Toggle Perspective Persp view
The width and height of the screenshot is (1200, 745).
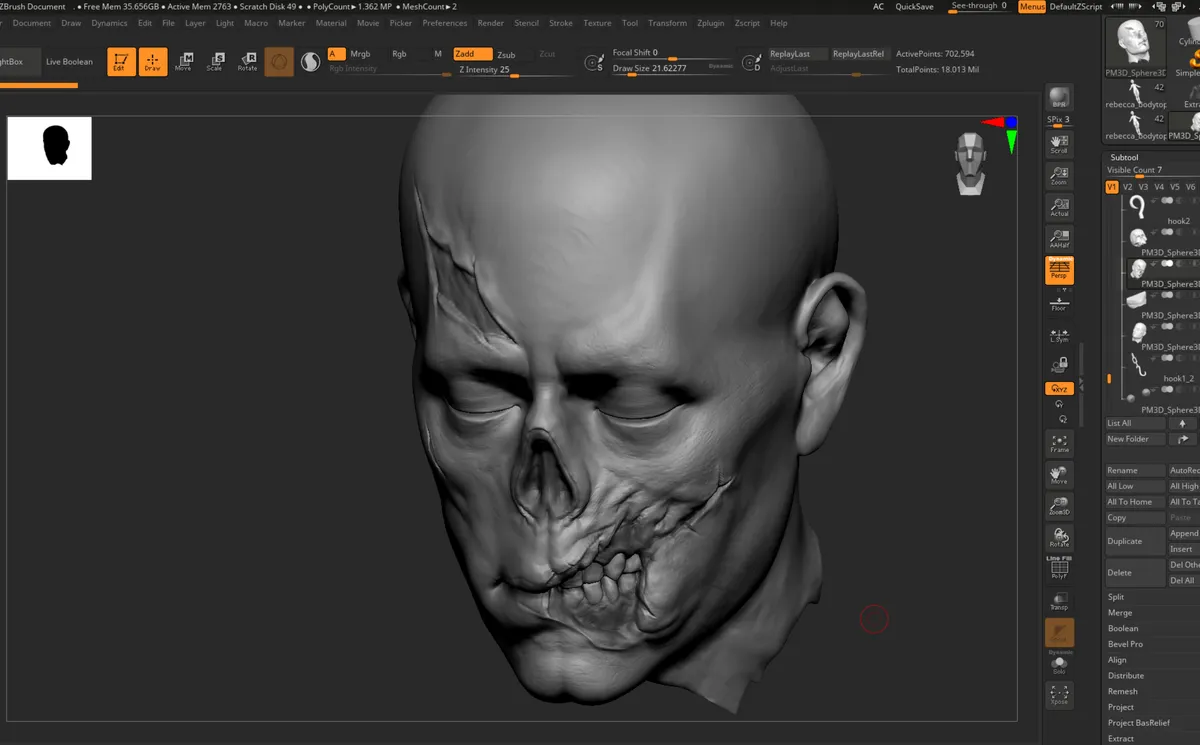(x=1059, y=270)
